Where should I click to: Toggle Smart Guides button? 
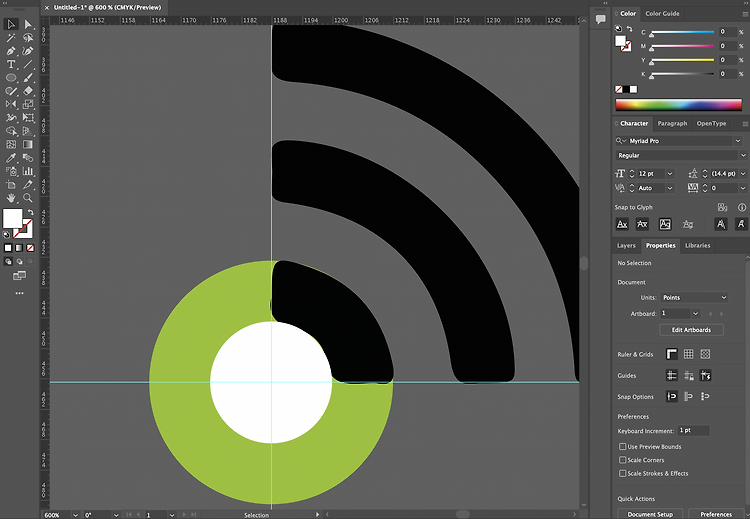705,375
